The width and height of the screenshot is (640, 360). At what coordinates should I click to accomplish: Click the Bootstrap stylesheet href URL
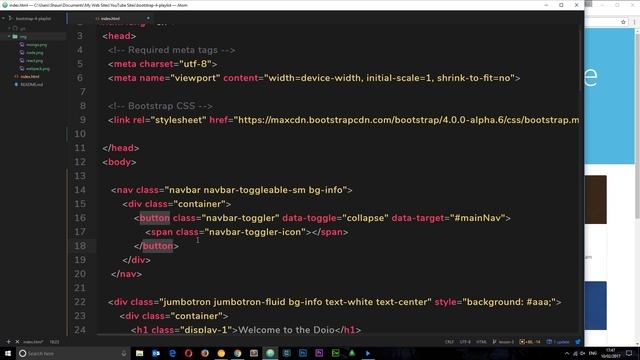[x=406, y=120]
